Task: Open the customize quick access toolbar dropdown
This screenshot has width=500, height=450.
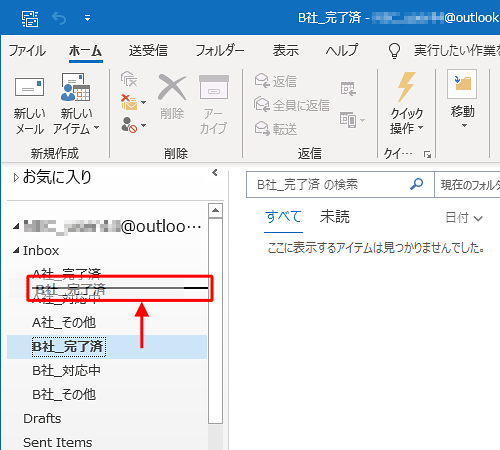Action: [87, 18]
